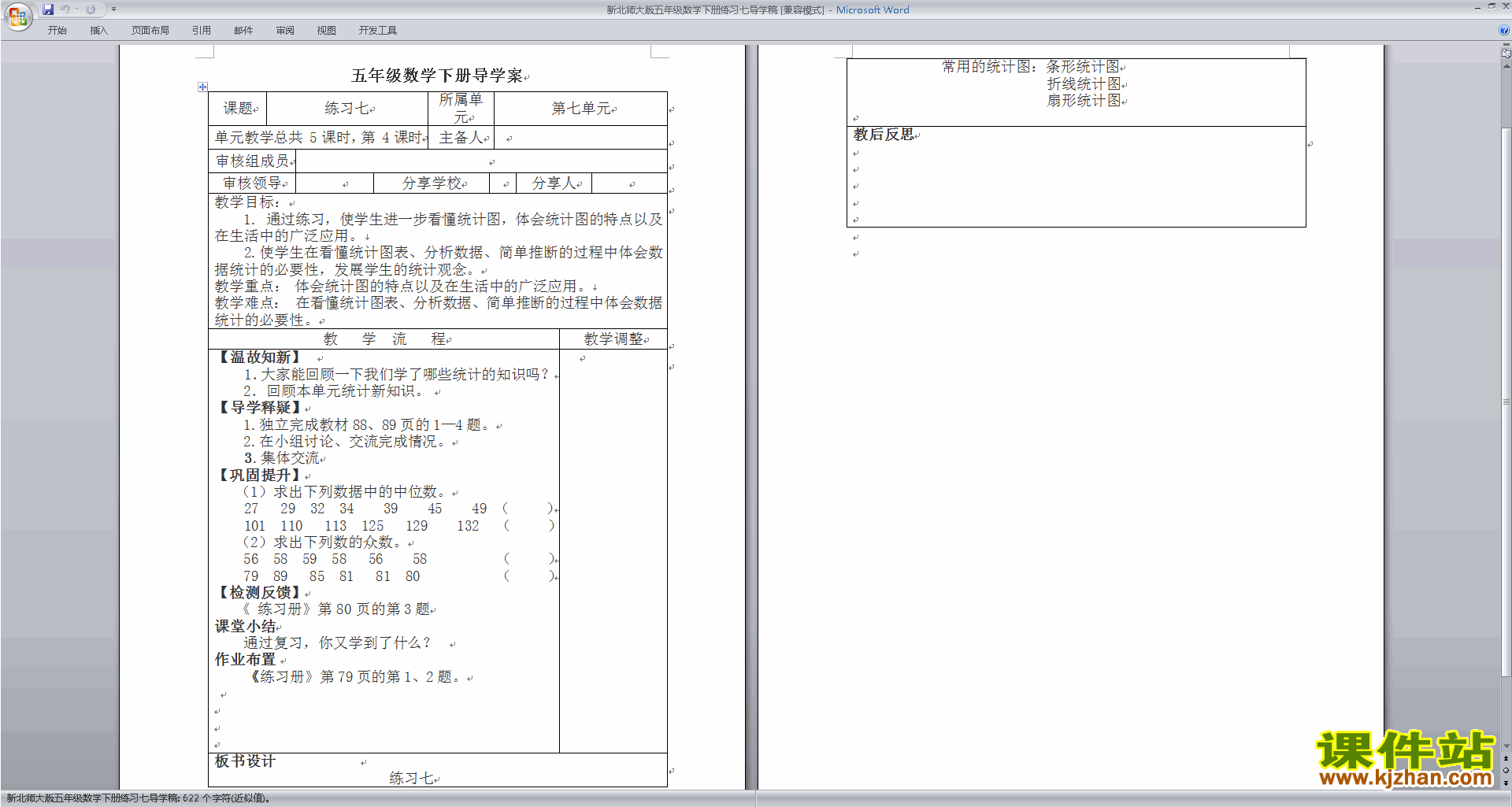Undo the last action
The height and width of the screenshot is (807, 1512).
pyautogui.click(x=65, y=9)
